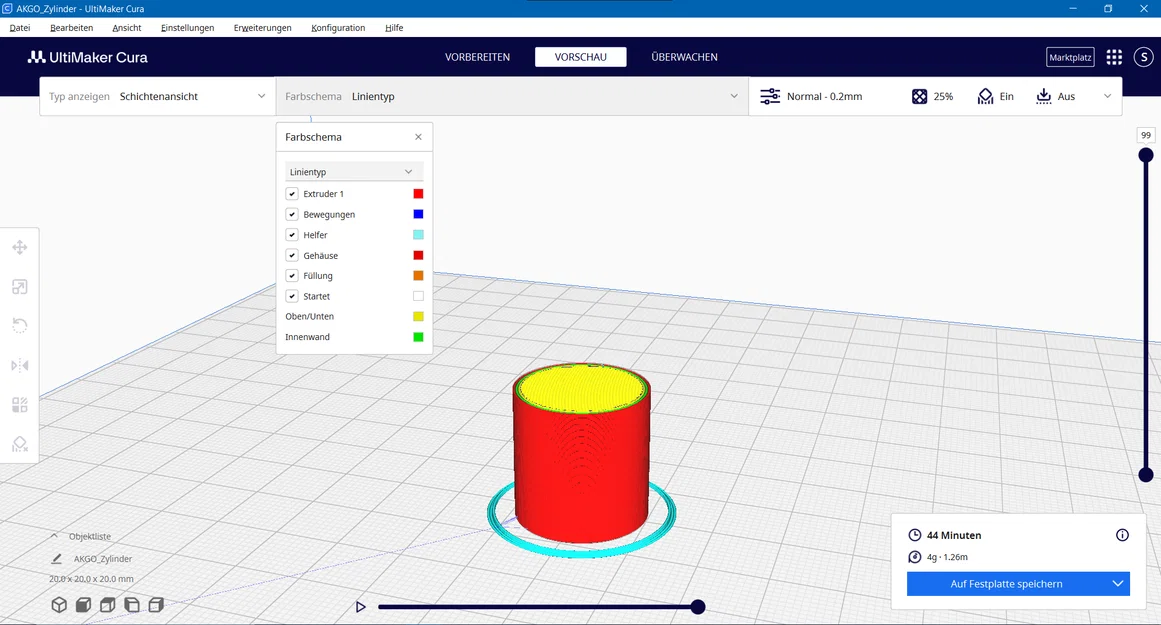Select the Rotate tool
Viewport: 1161px width, 625px height.
click(19, 326)
